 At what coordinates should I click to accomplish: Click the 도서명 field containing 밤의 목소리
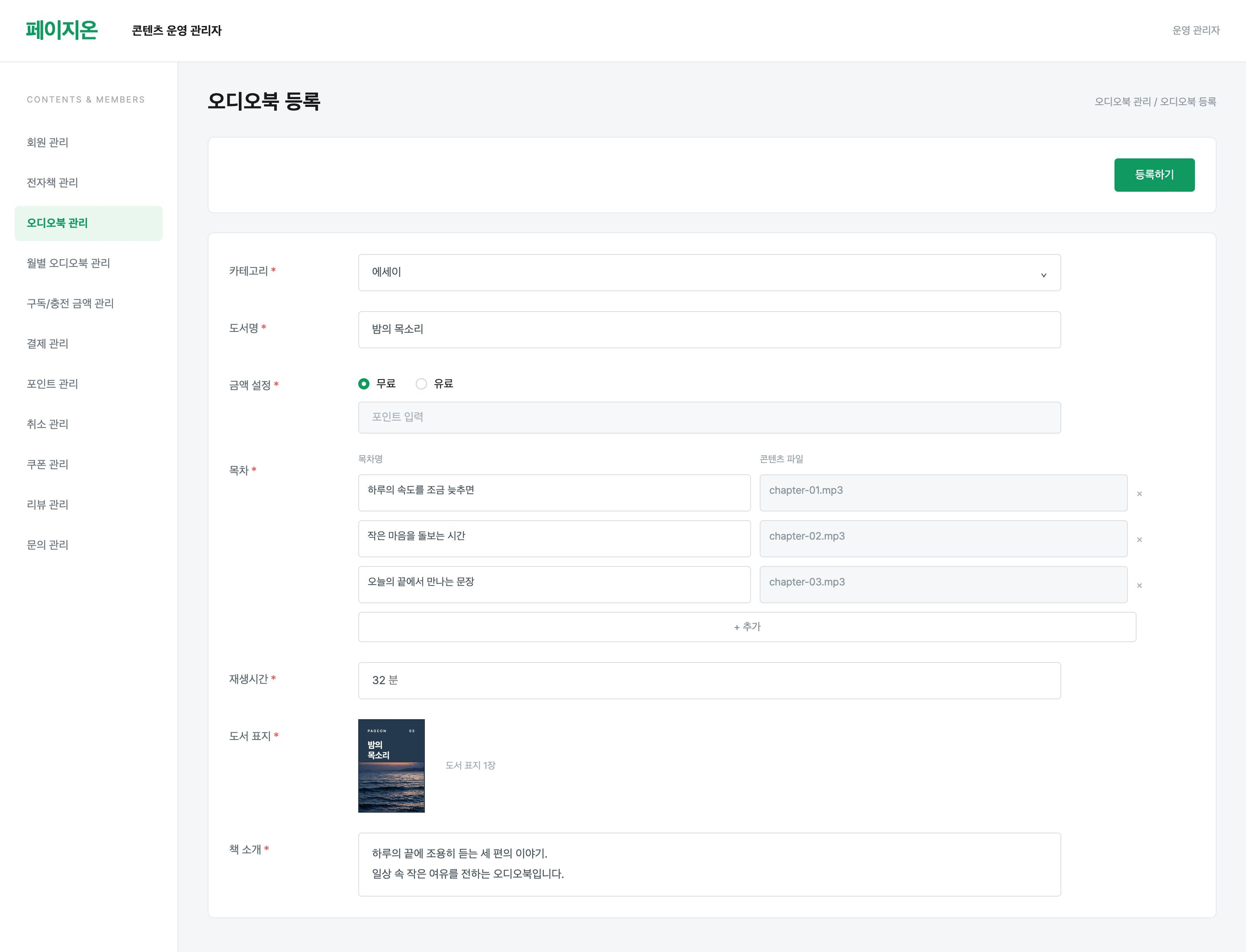(709, 329)
